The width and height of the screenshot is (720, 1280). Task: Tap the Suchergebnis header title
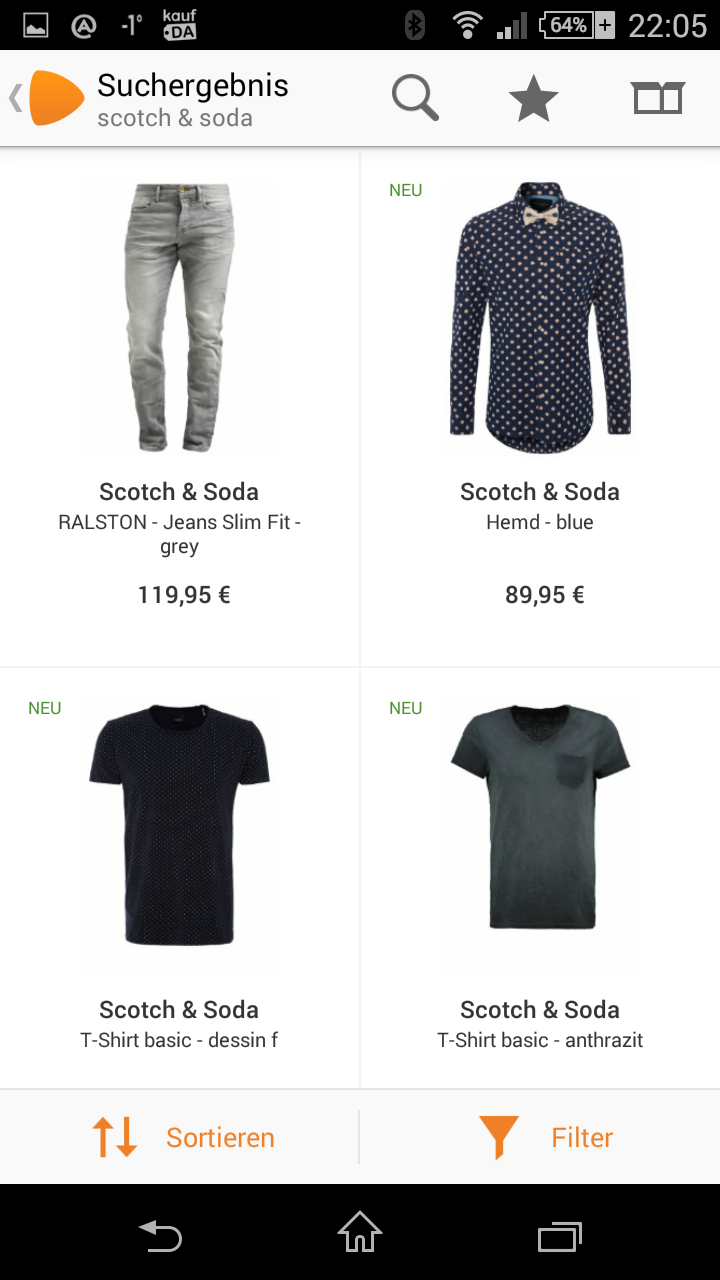pos(193,86)
